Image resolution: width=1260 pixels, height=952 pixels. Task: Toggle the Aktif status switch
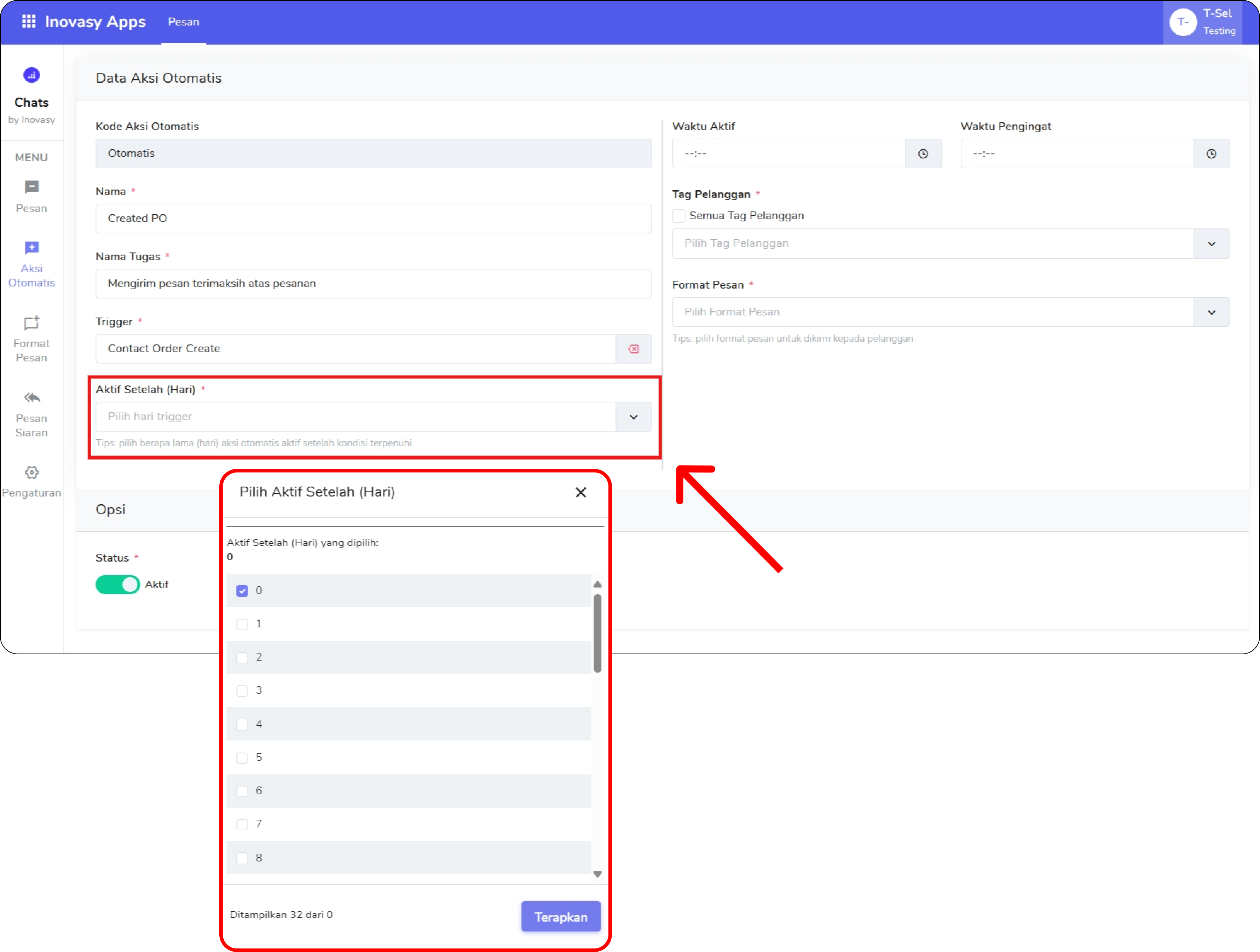[117, 585]
